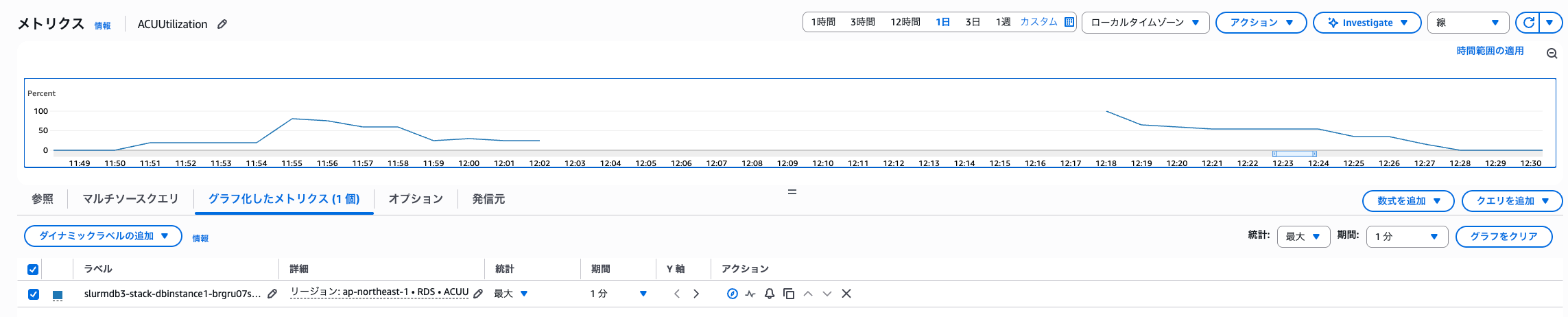1568x317 pixels.
Task: Click the グラフをクリア button
Action: [1504, 237]
